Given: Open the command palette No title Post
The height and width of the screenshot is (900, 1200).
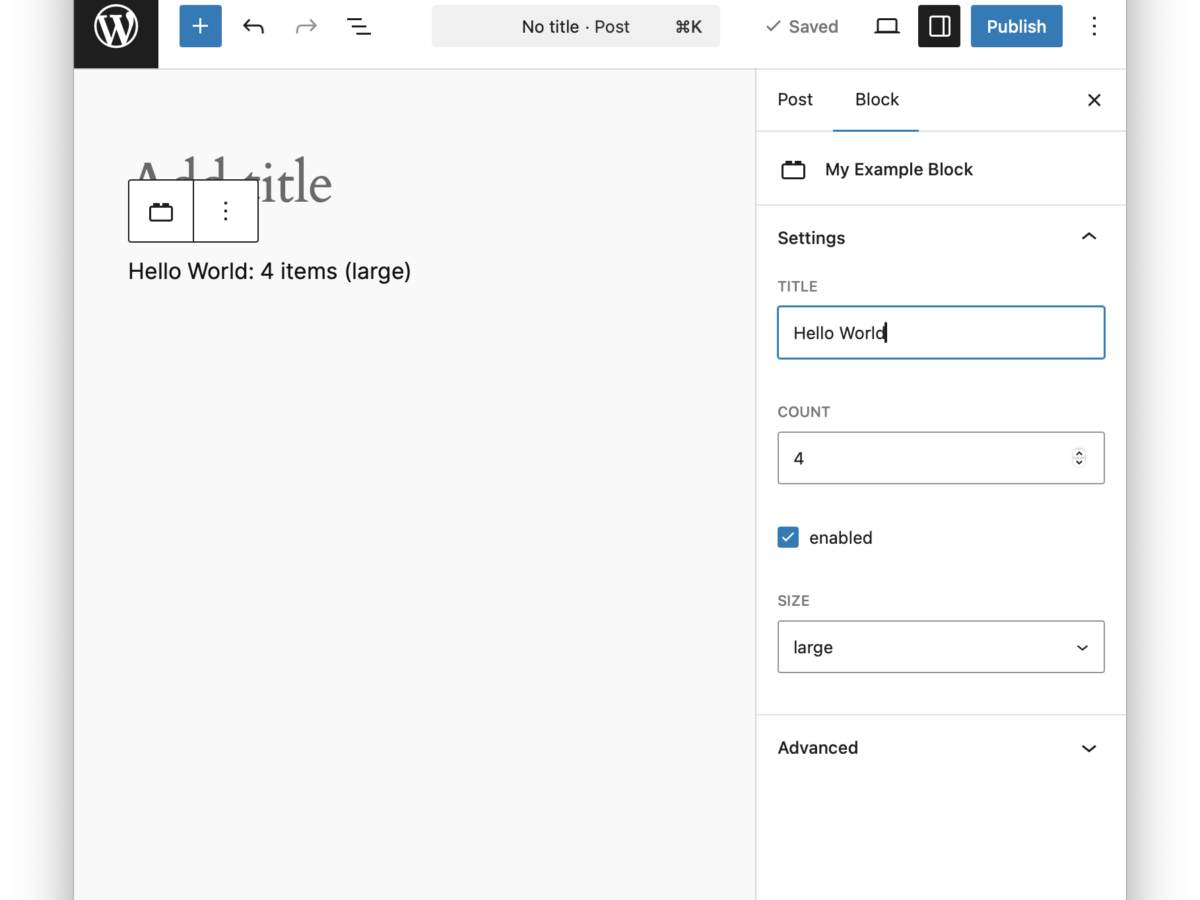Looking at the screenshot, I should click(576, 26).
